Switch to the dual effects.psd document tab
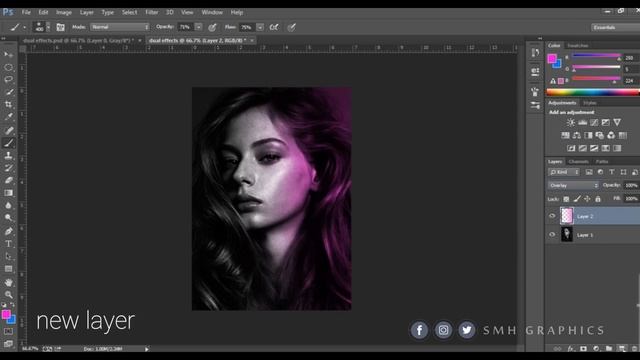 [78, 40]
